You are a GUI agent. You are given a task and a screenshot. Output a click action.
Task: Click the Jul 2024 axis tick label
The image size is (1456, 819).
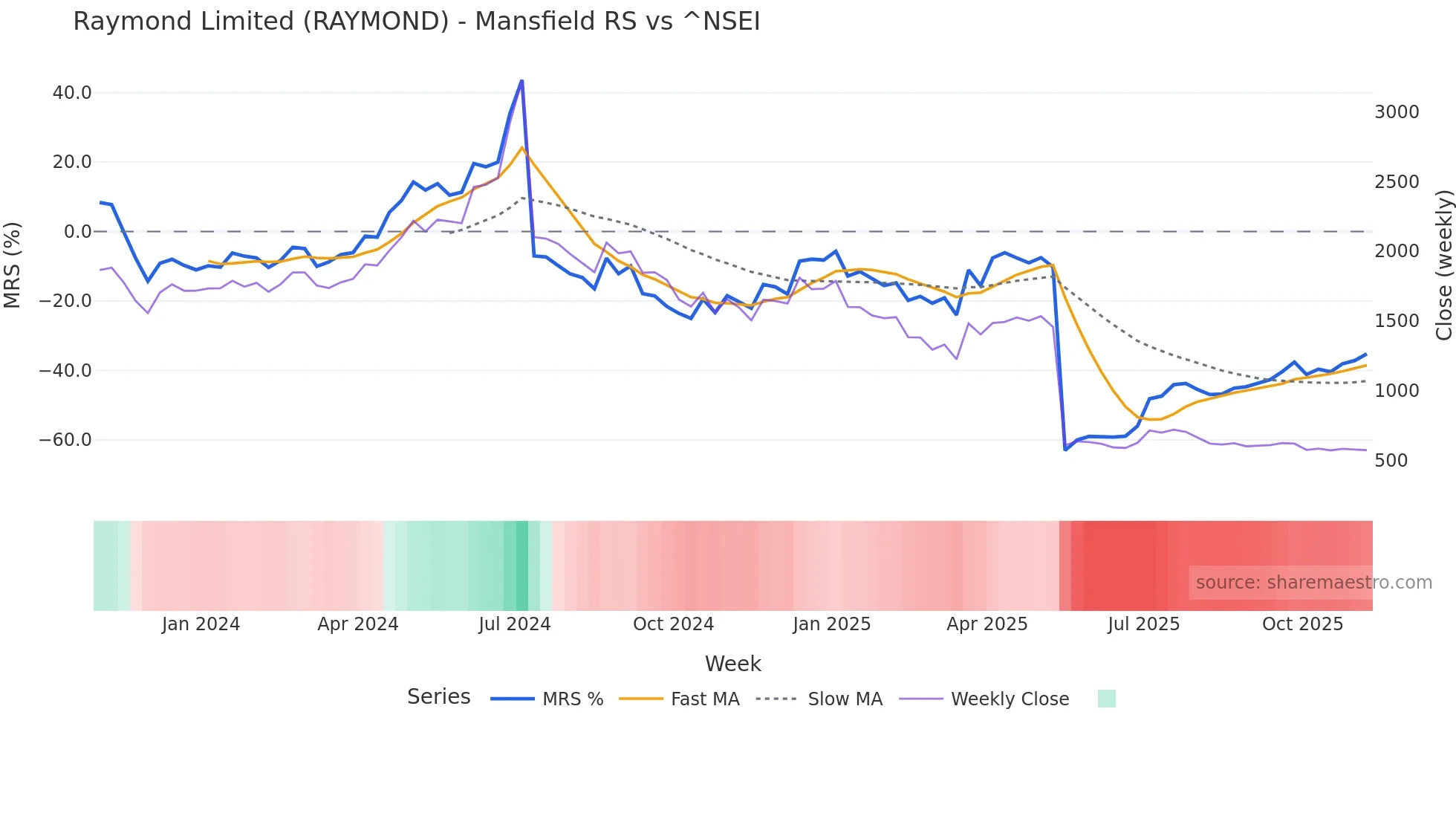point(515,624)
